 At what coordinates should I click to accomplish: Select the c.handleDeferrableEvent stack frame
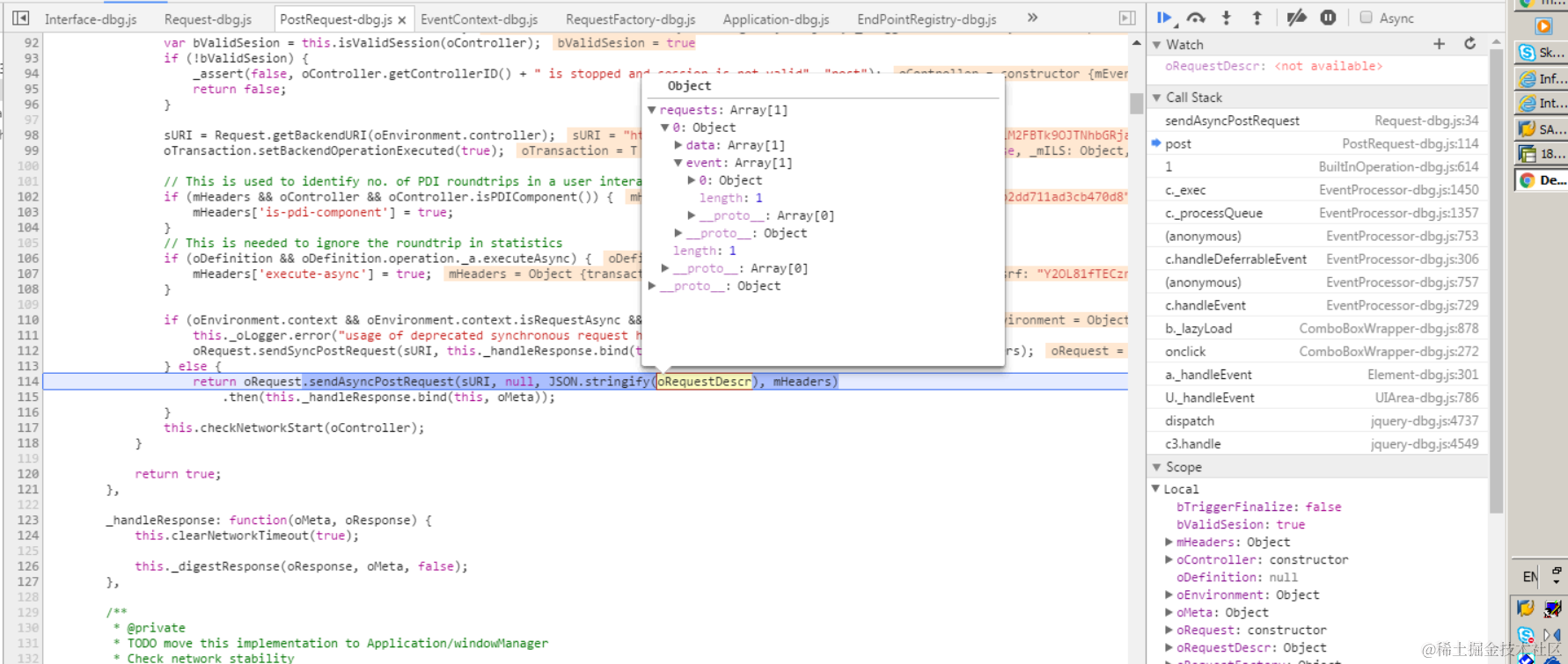coord(1318,259)
